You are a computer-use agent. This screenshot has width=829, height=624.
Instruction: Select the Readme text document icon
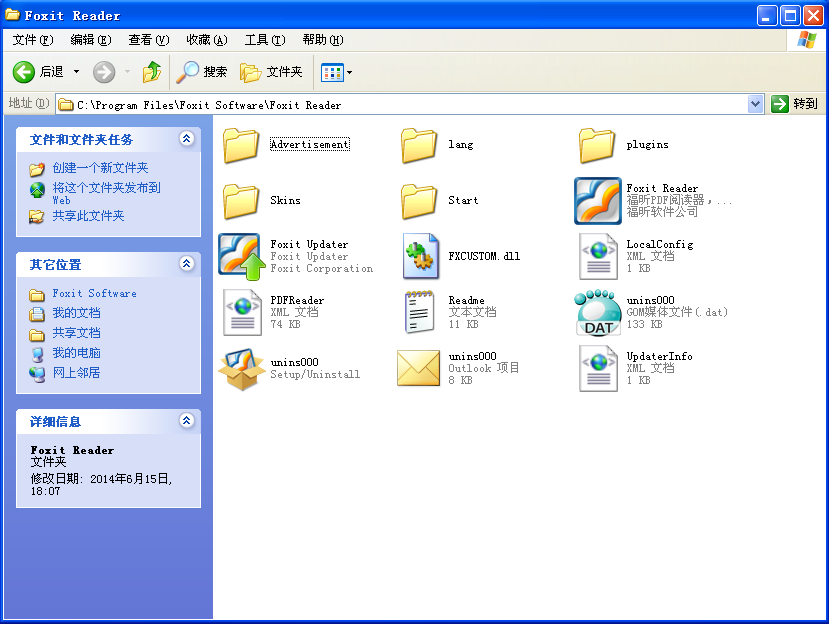(x=420, y=312)
